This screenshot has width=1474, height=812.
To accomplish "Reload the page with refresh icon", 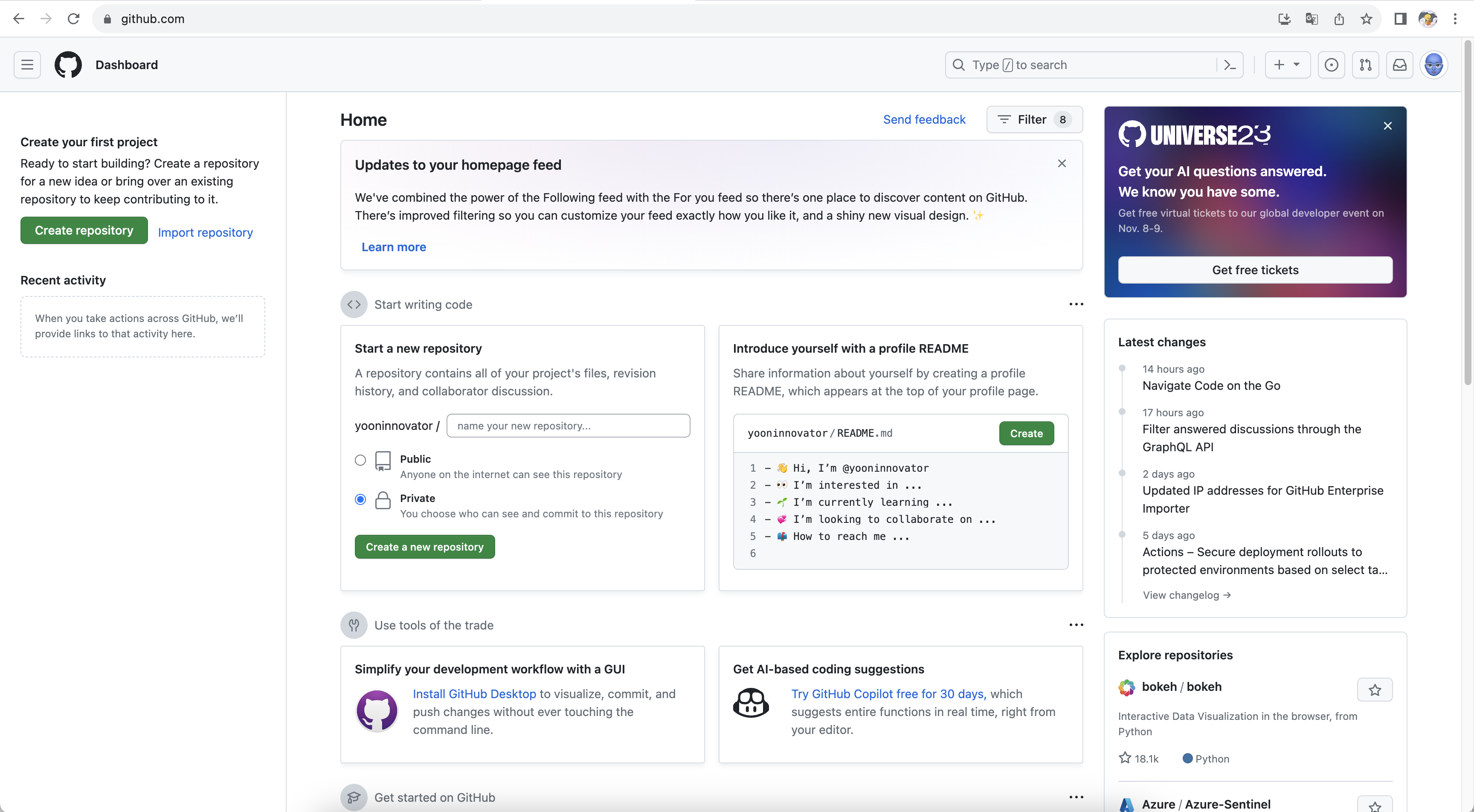I will pos(73,19).
